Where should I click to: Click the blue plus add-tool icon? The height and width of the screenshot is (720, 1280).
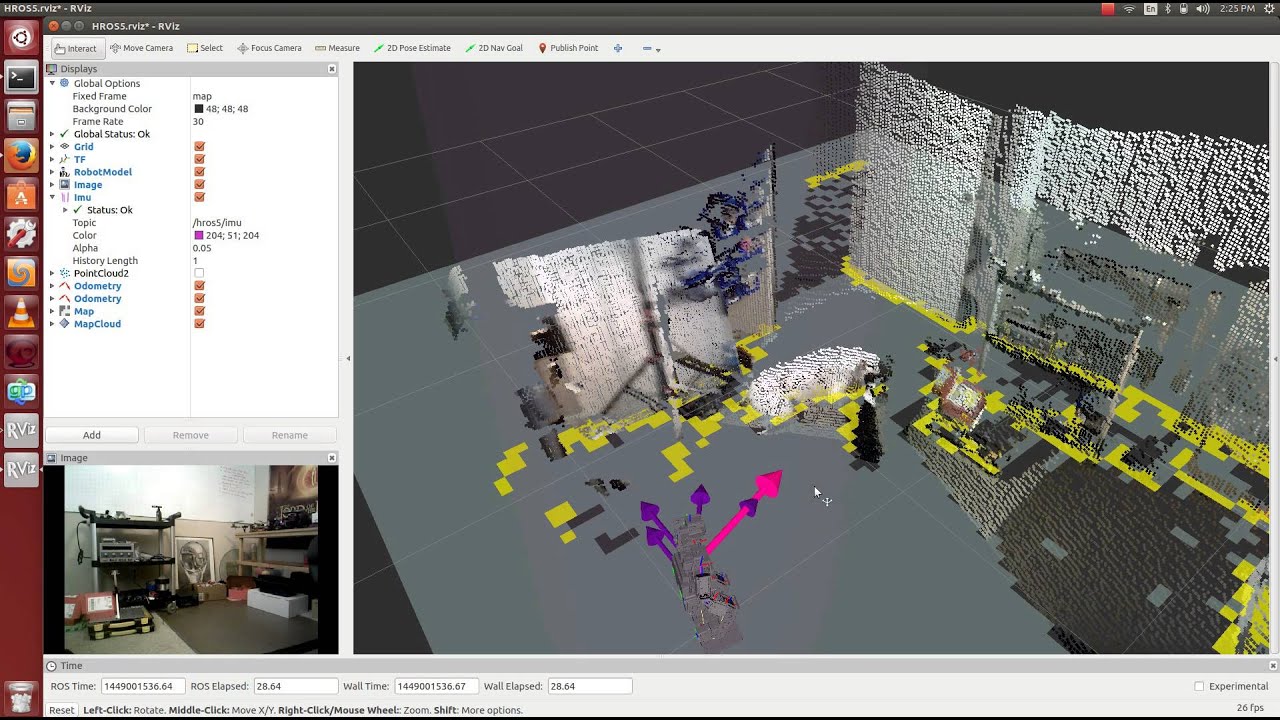[618, 48]
